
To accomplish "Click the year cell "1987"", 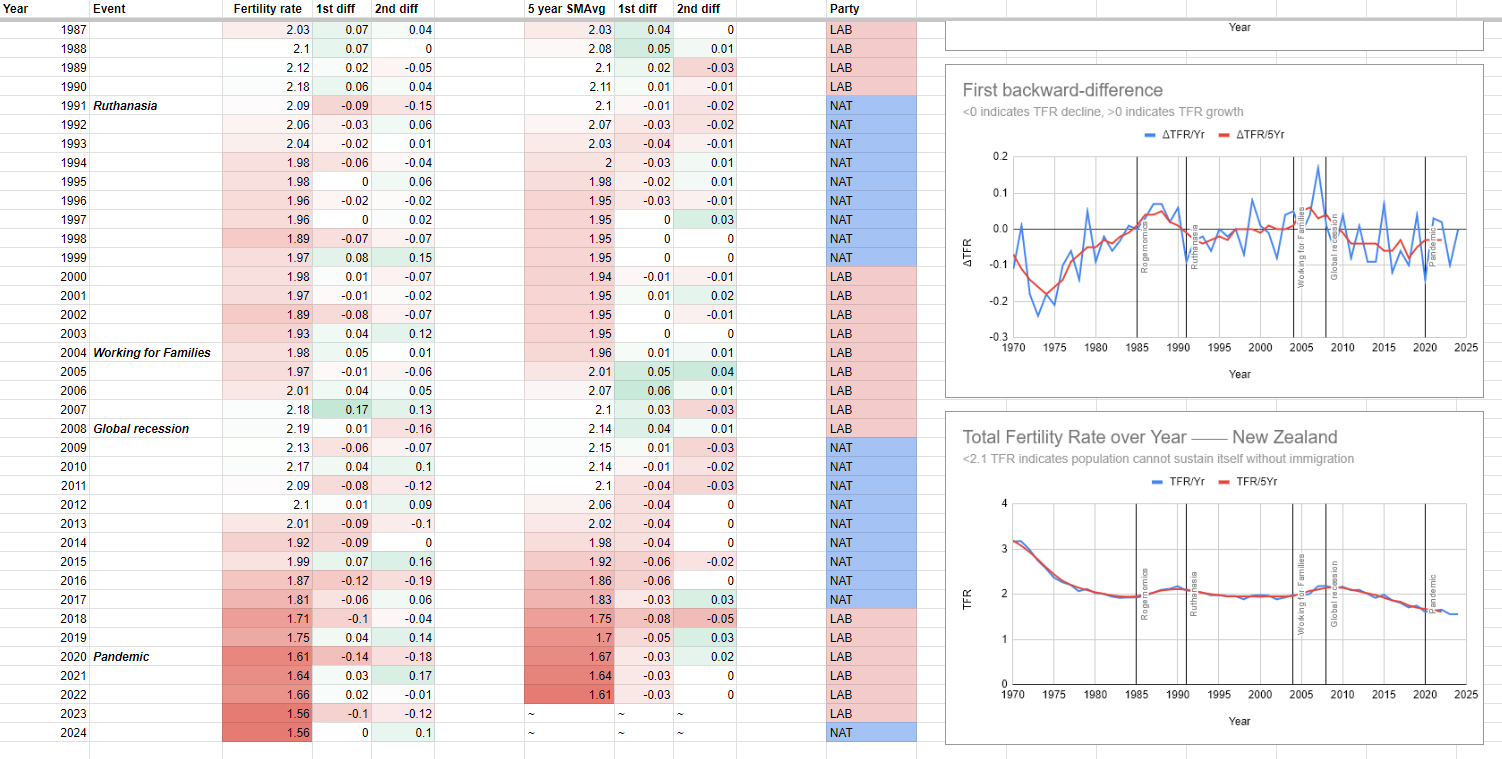I will click(x=44, y=29).
